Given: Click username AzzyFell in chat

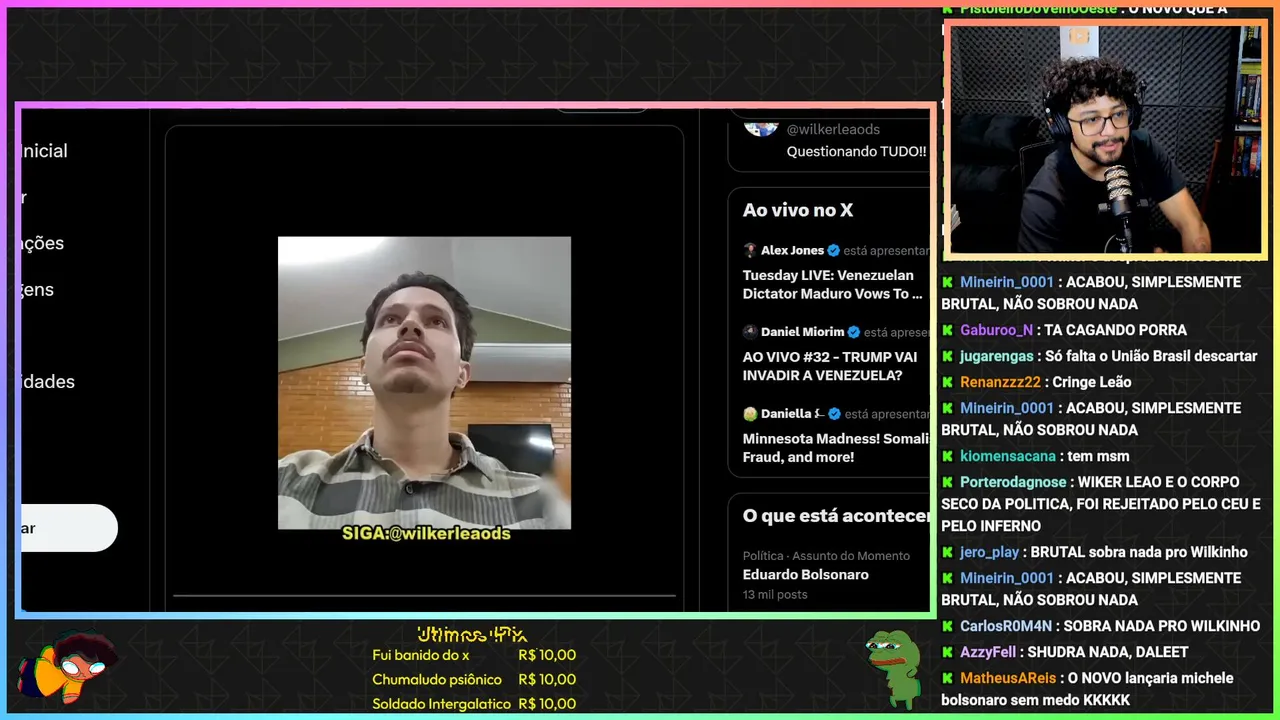Looking at the screenshot, I should (990, 652).
